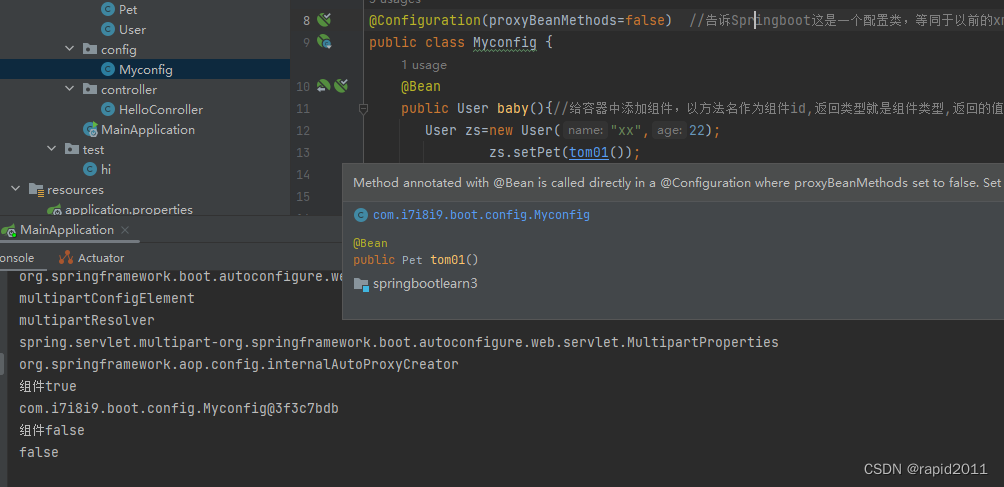
Task: Follow the tom01() method call link
Action: point(588,152)
